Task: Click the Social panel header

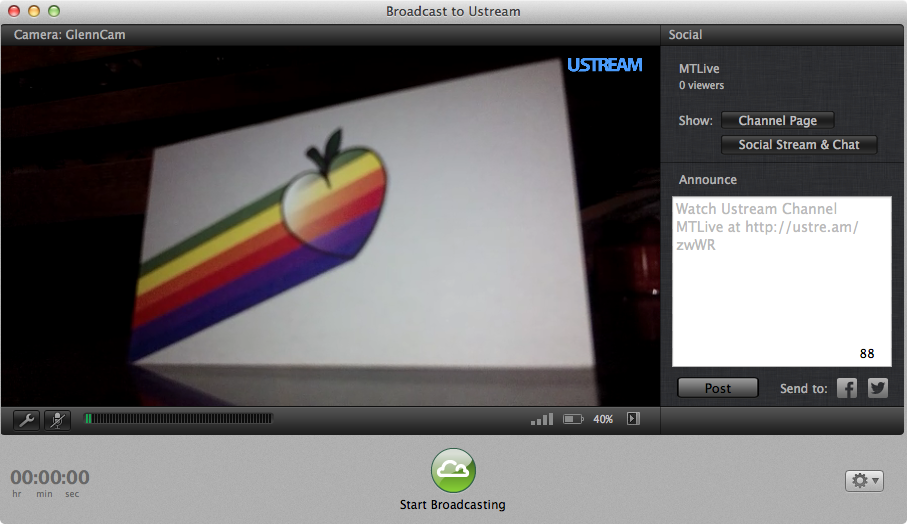Action: (685, 35)
